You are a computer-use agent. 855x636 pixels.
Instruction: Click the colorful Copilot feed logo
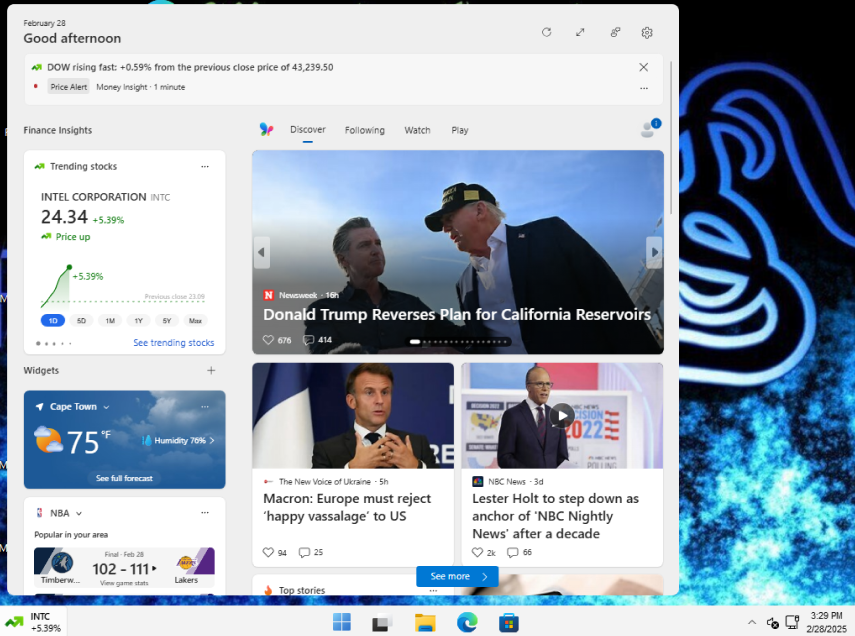pyautogui.click(x=266, y=129)
